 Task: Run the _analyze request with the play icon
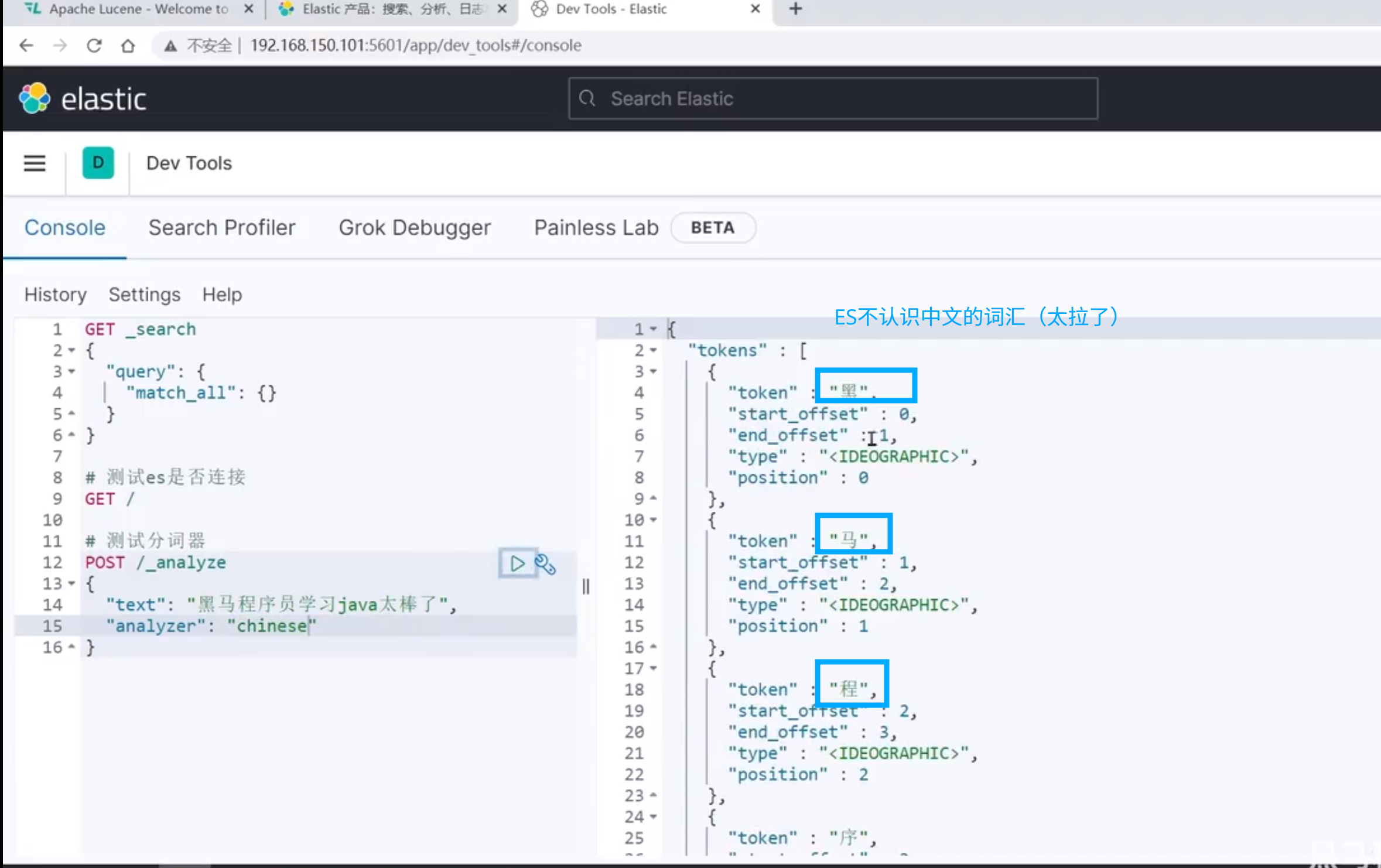pyautogui.click(x=517, y=563)
